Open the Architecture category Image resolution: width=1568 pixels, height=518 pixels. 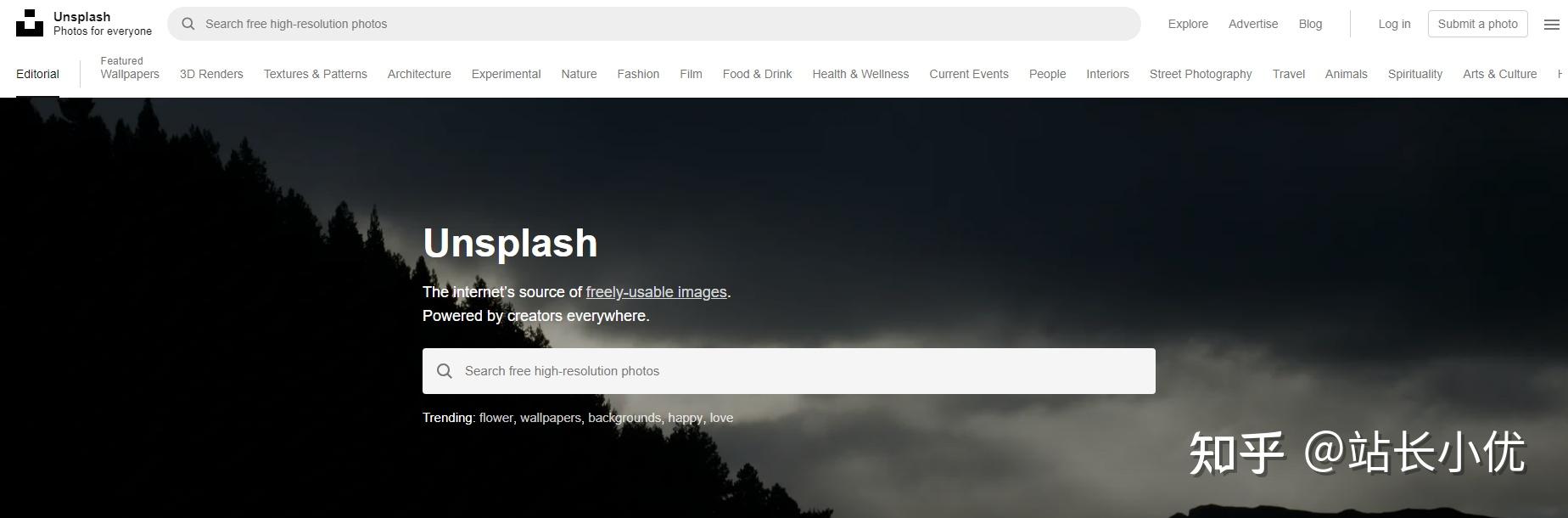click(x=419, y=74)
